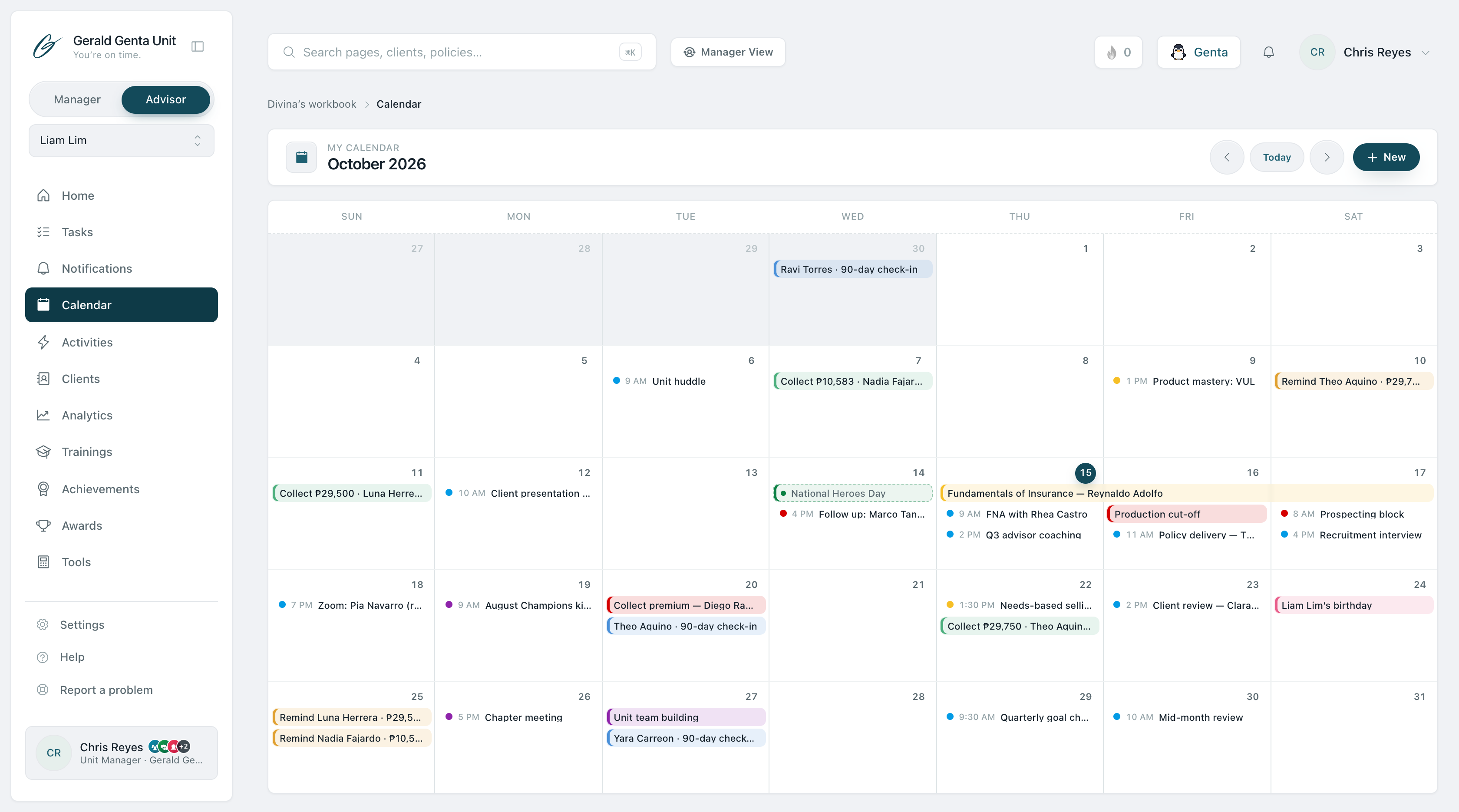The width and height of the screenshot is (1459, 812).
Task: Collapse the sidebar panel icon
Action: pyautogui.click(x=198, y=46)
